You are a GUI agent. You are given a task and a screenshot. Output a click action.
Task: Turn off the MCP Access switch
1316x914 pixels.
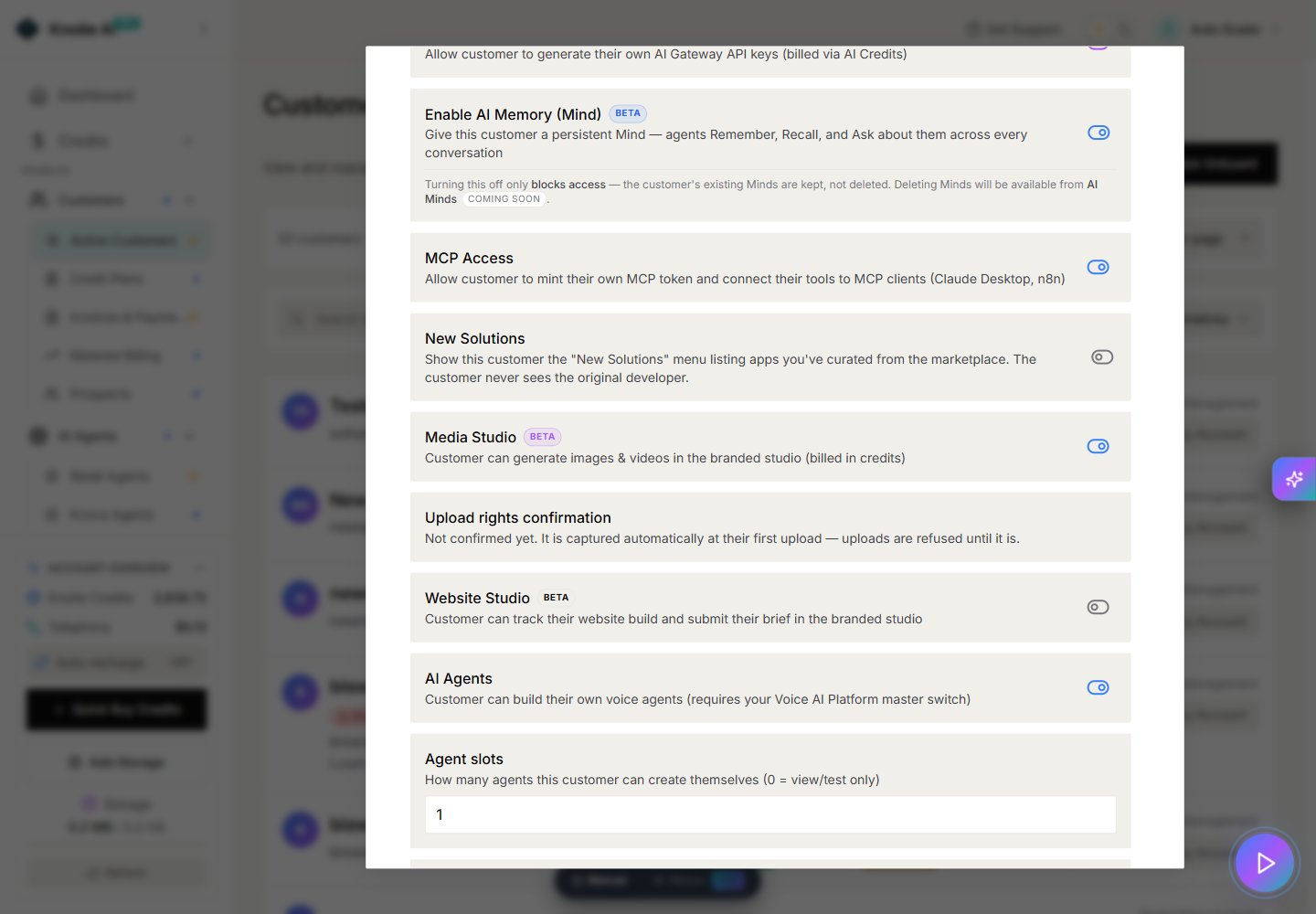point(1098,267)
